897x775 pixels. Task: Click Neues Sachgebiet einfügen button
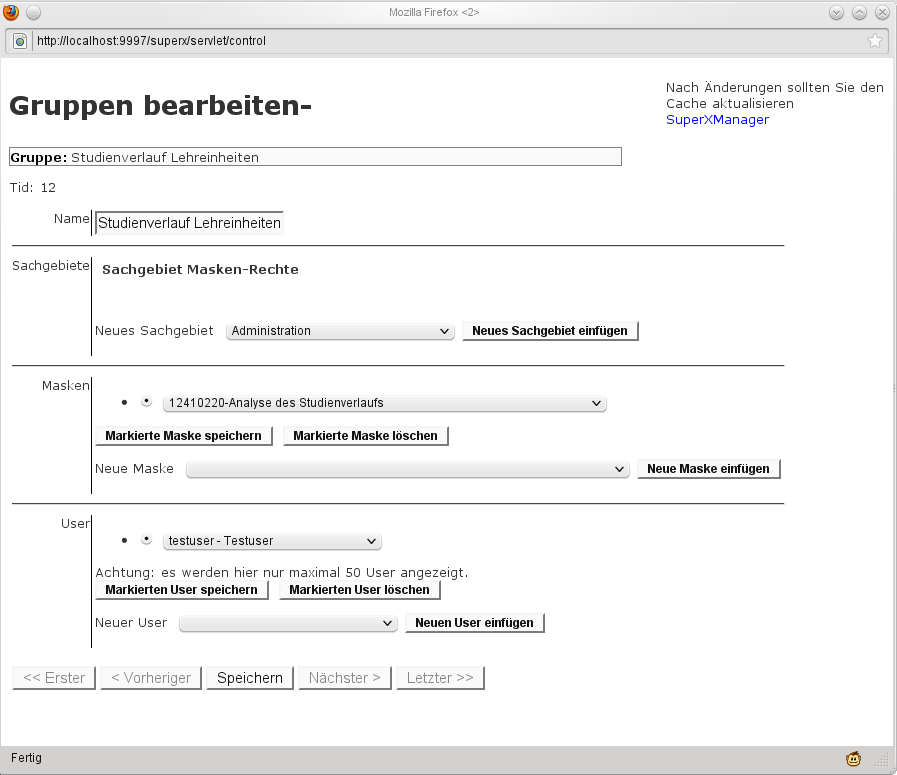point(550,331)
